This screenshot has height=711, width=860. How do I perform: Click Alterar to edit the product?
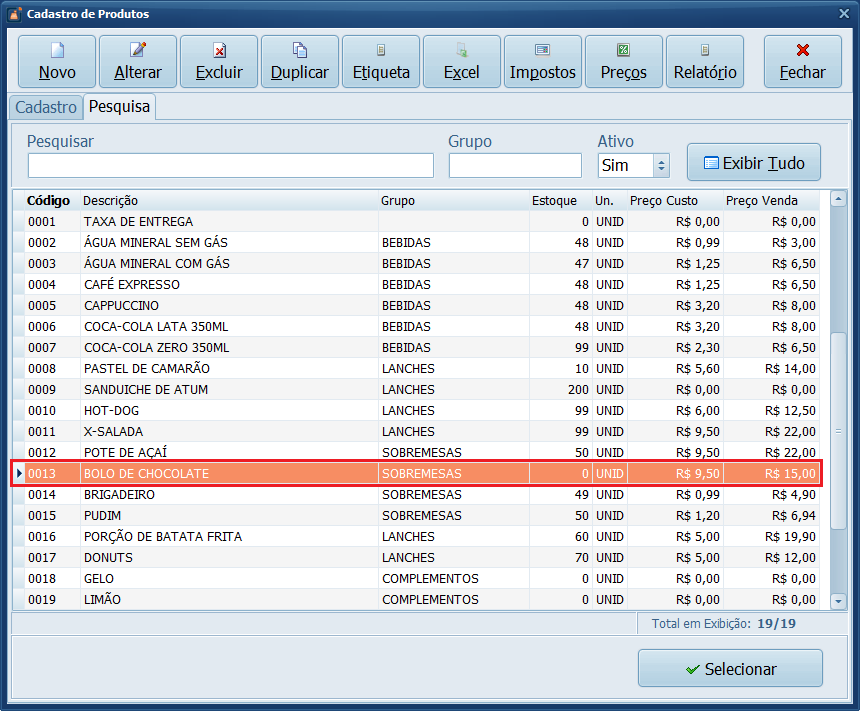[x=138, y=61]
